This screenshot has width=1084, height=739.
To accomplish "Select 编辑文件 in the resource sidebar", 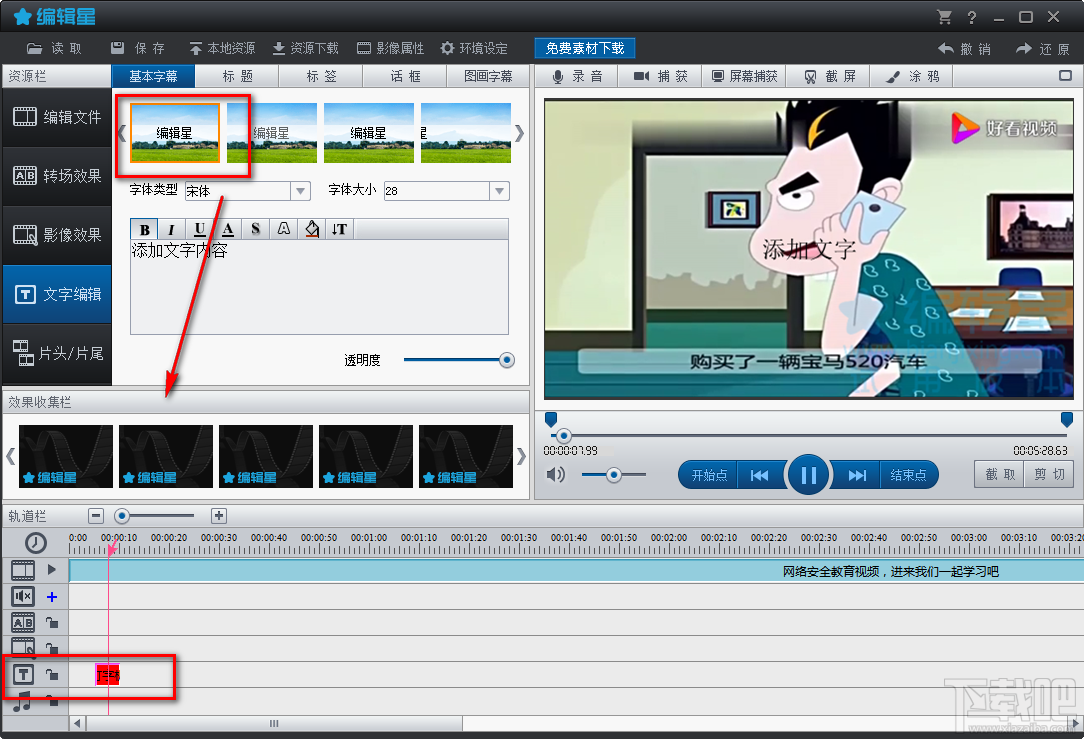I will pos(57,118).
